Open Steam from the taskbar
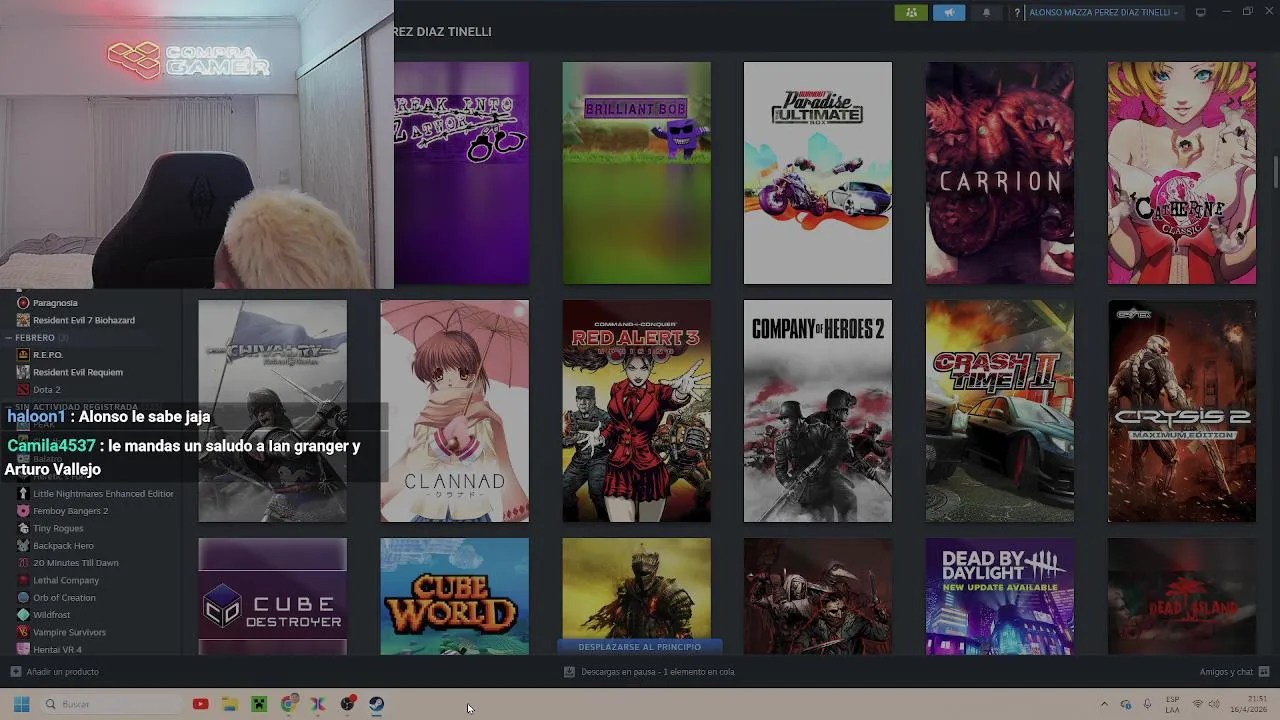Image resolution: width=1280 pixels, height=720 pixels. 376,704
